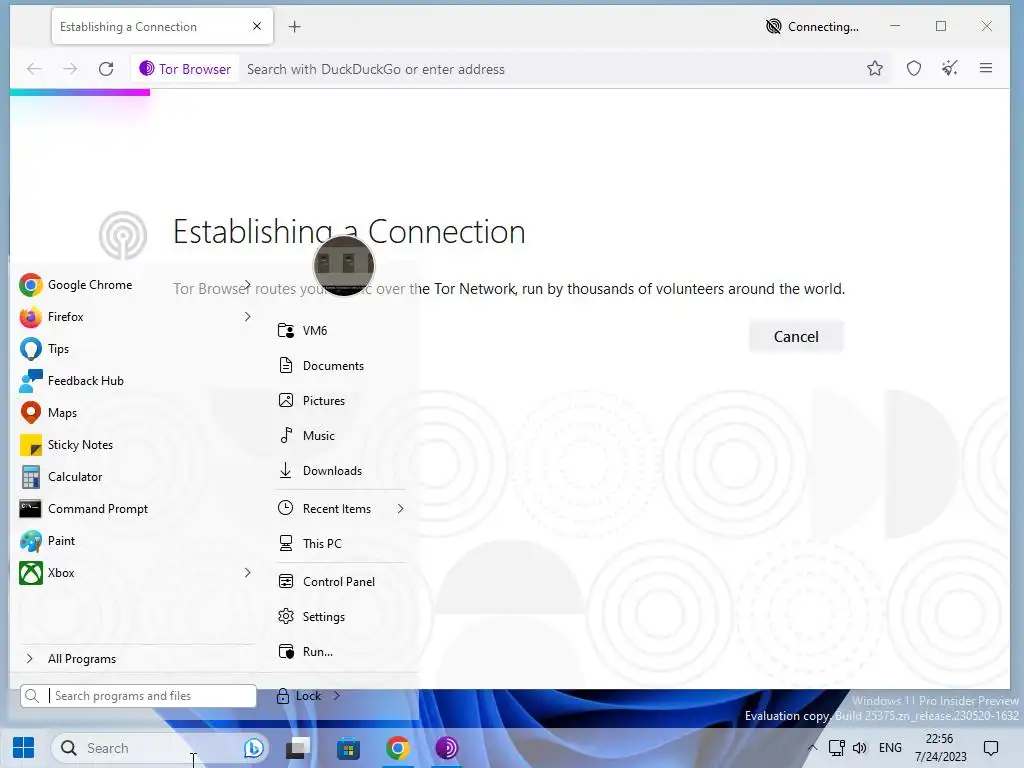Image resolution: width=1024 pixels, height=768 pixels.
Task: Cancel the Tor connection attempt
Action: pyautogui.click(x=796, y=336)
